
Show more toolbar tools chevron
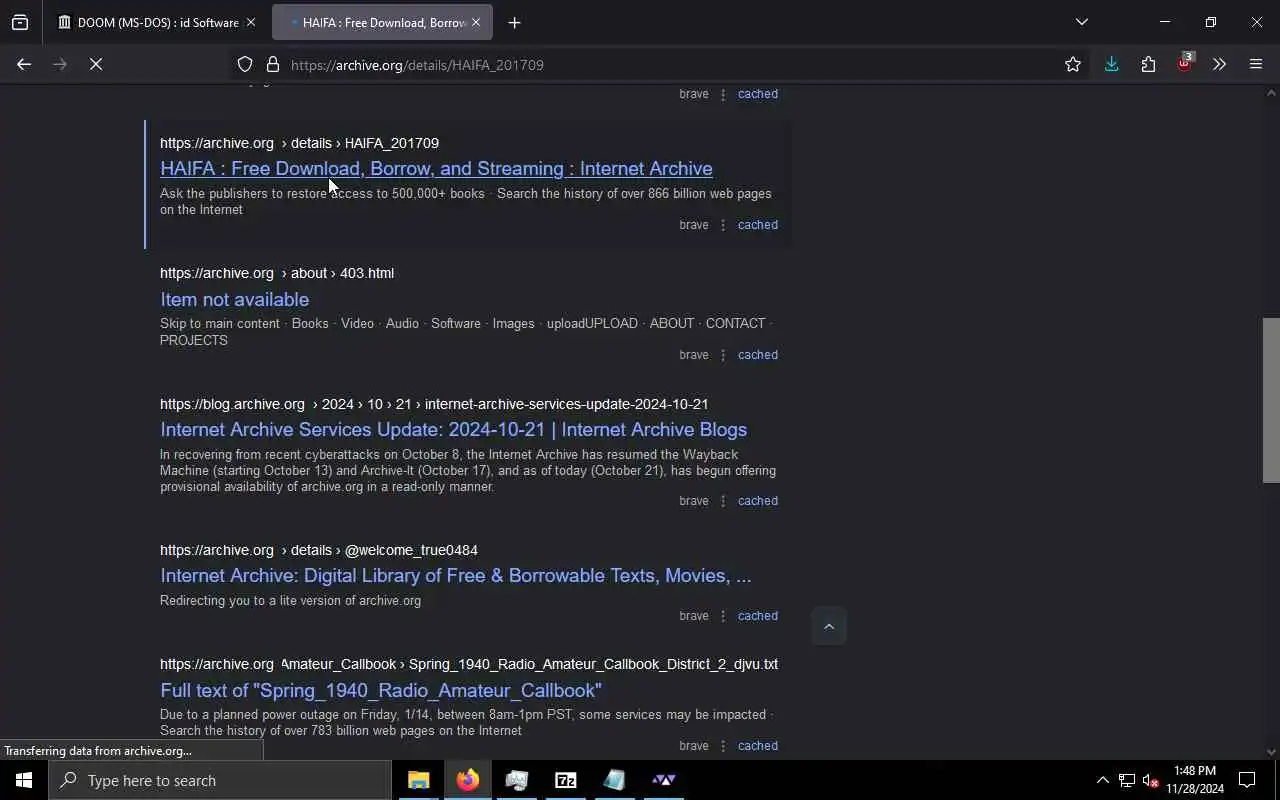click(1219, 64)
